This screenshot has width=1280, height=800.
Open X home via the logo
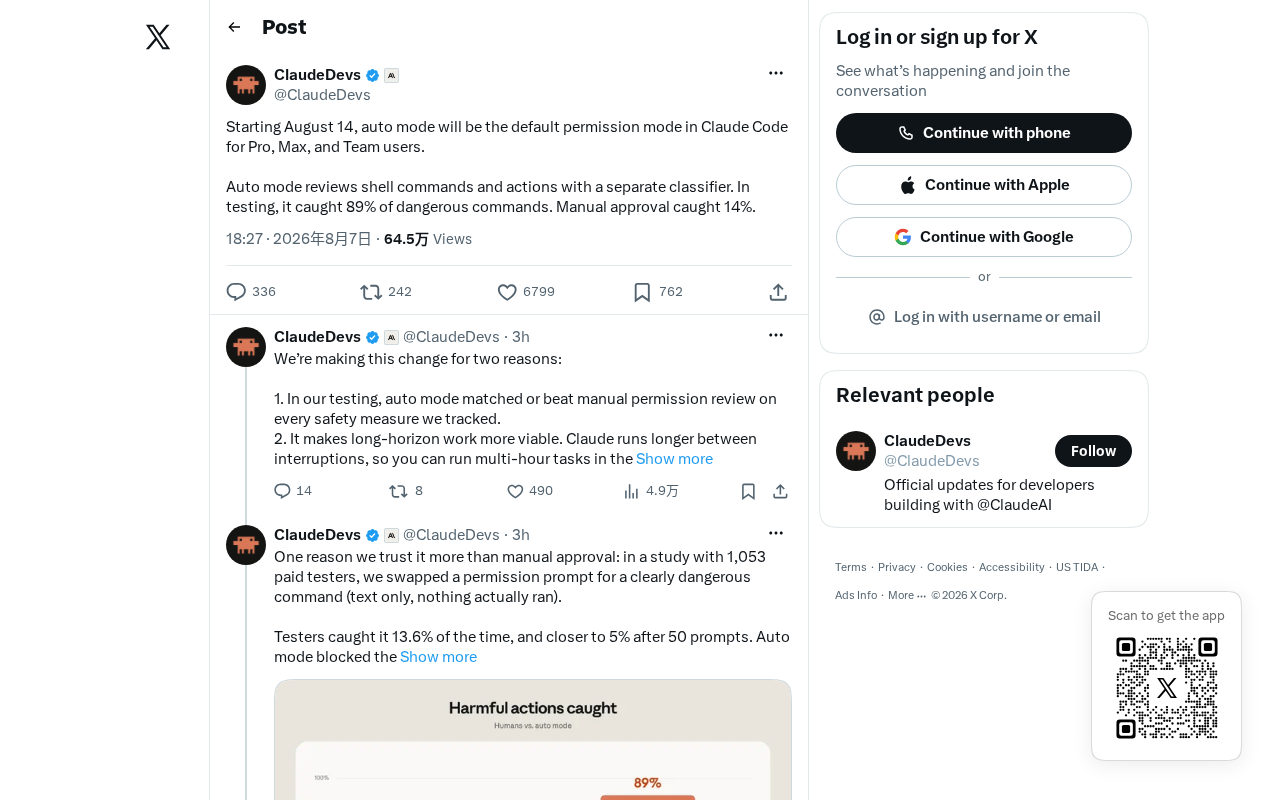158,37
